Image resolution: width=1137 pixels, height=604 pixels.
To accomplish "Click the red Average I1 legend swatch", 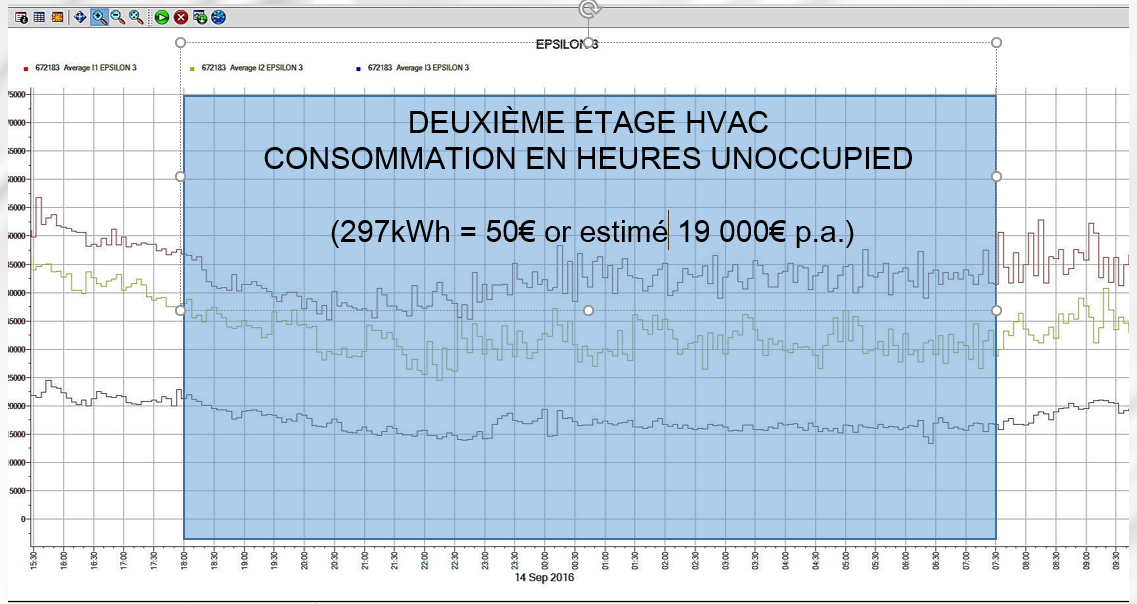I will [x=26, y=68].
